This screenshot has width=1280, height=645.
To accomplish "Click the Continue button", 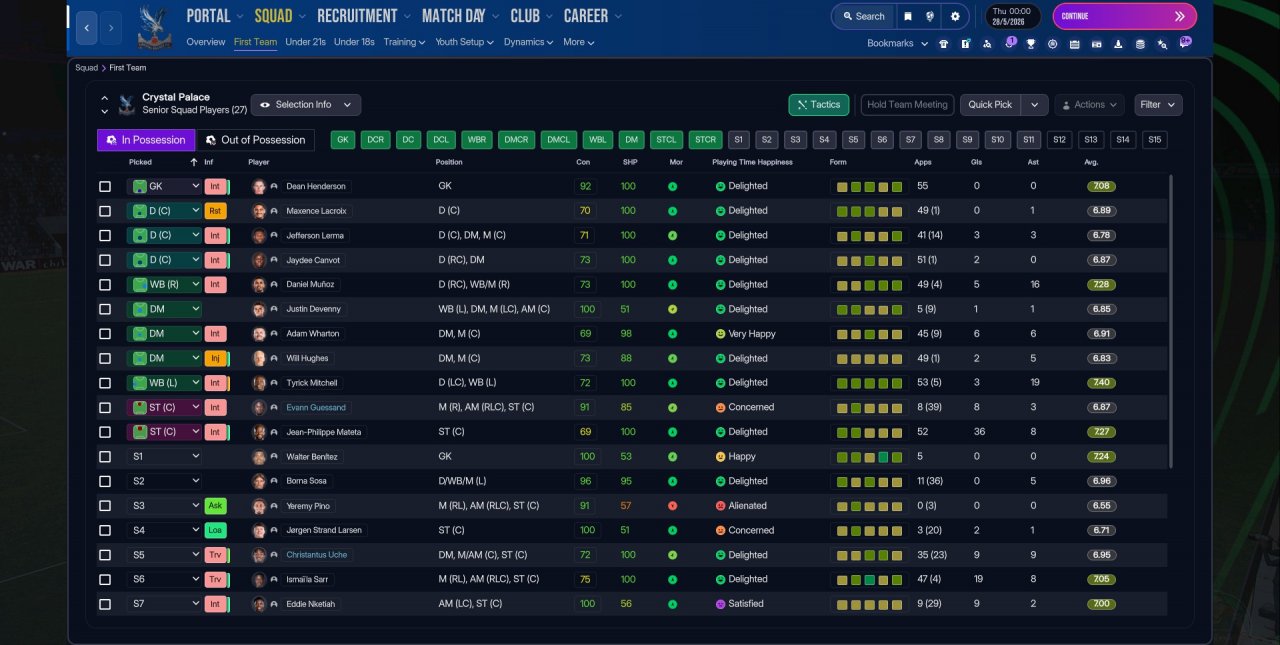I will (1124, 16).
